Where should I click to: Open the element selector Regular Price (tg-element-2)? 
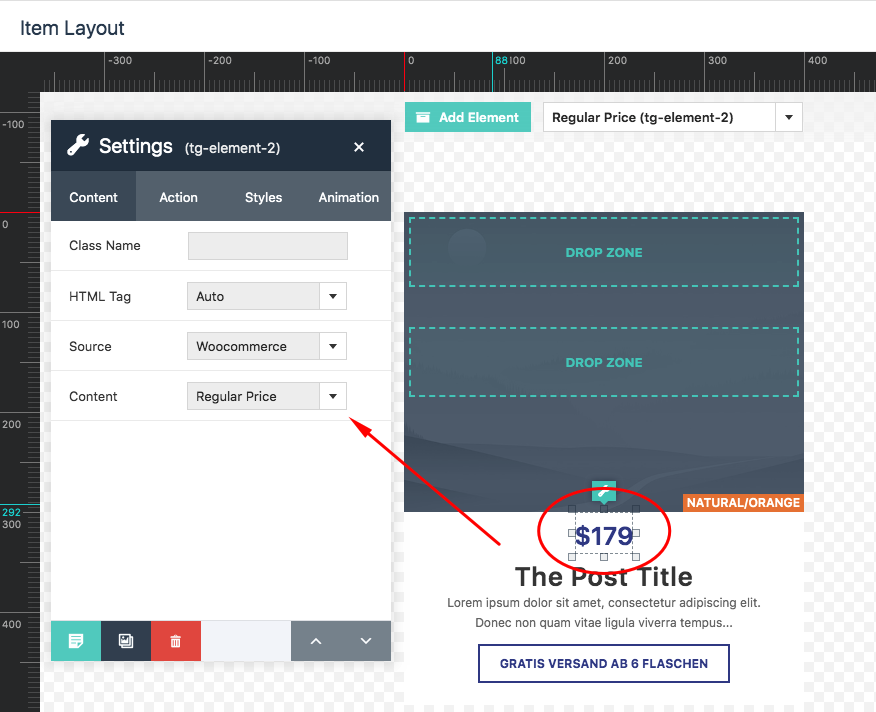[x=672, y=117]
